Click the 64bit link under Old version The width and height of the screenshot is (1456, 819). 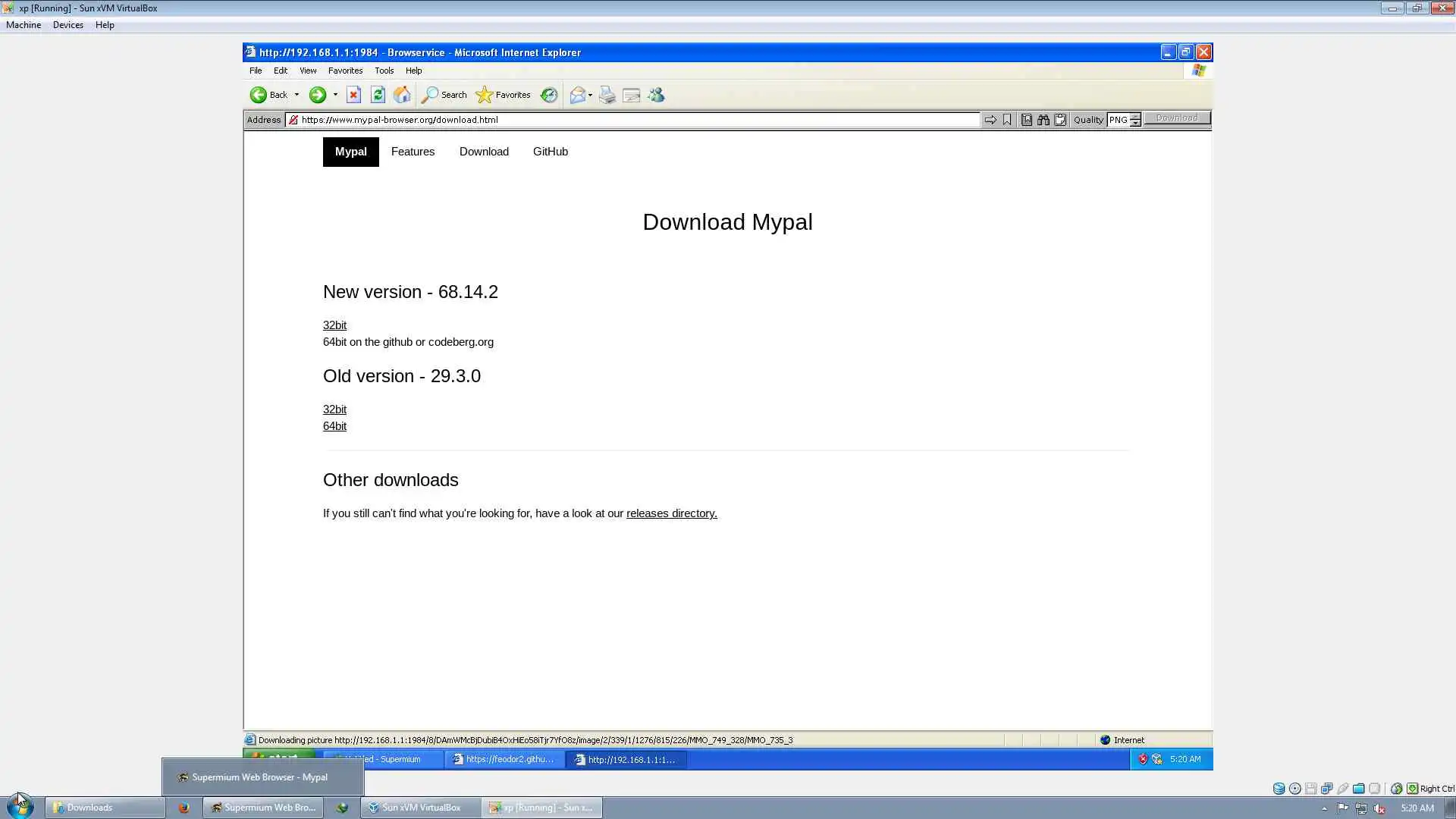[334, 426]
